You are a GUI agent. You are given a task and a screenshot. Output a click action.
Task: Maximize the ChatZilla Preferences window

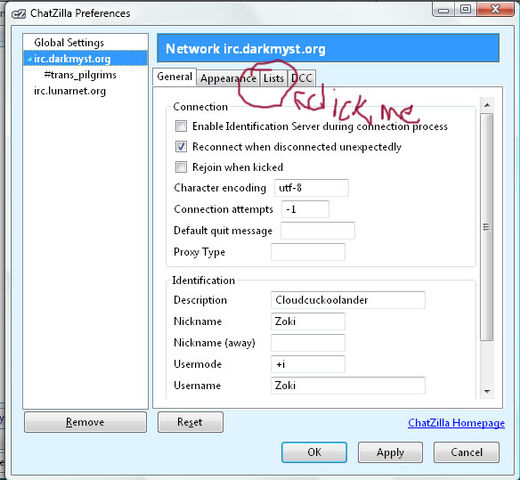click(x=465, y=9)
